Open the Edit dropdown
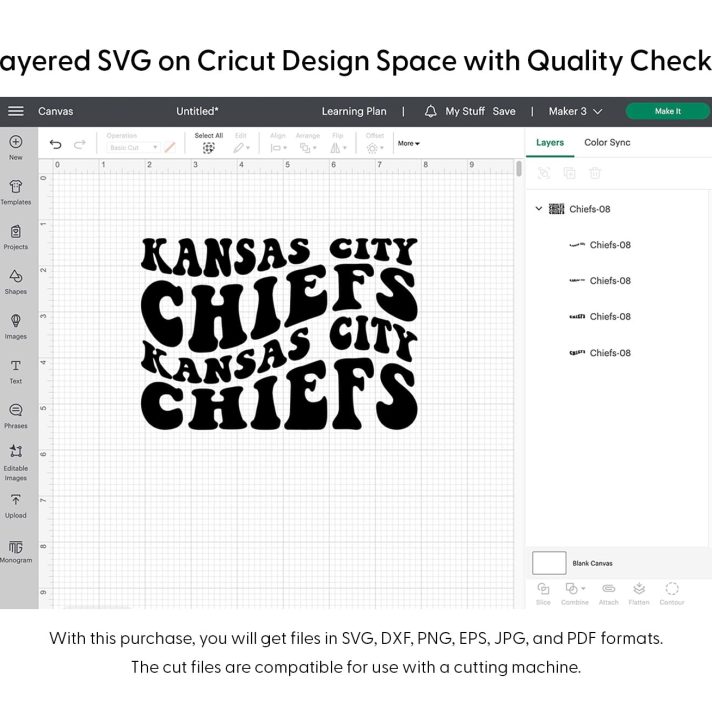 point(242,148)
